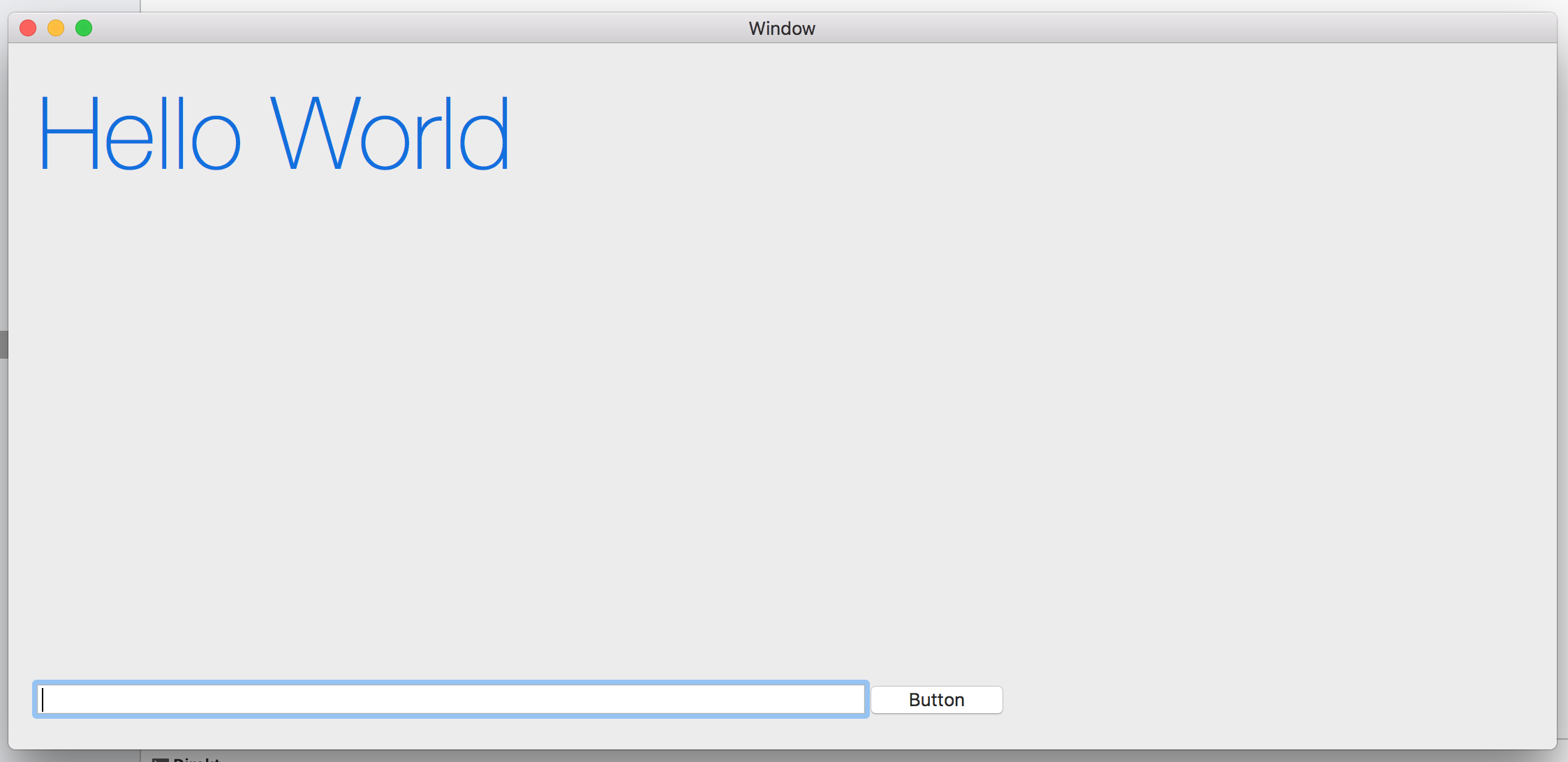The height and width of the screenshot is (762, 1568).
Task: Click the middle of the text field
Action: click(451, 699)
